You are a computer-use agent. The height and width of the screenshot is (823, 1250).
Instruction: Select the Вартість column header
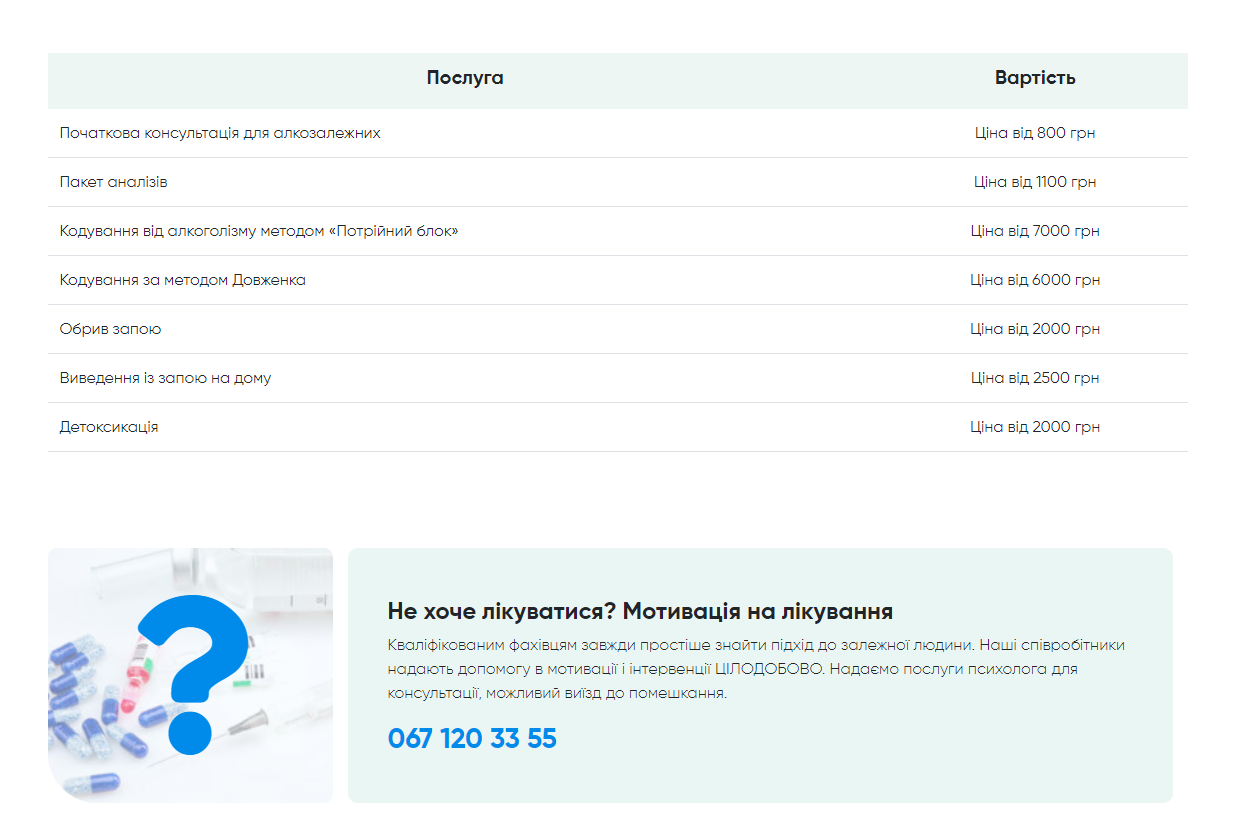[x=1033, y=77]
